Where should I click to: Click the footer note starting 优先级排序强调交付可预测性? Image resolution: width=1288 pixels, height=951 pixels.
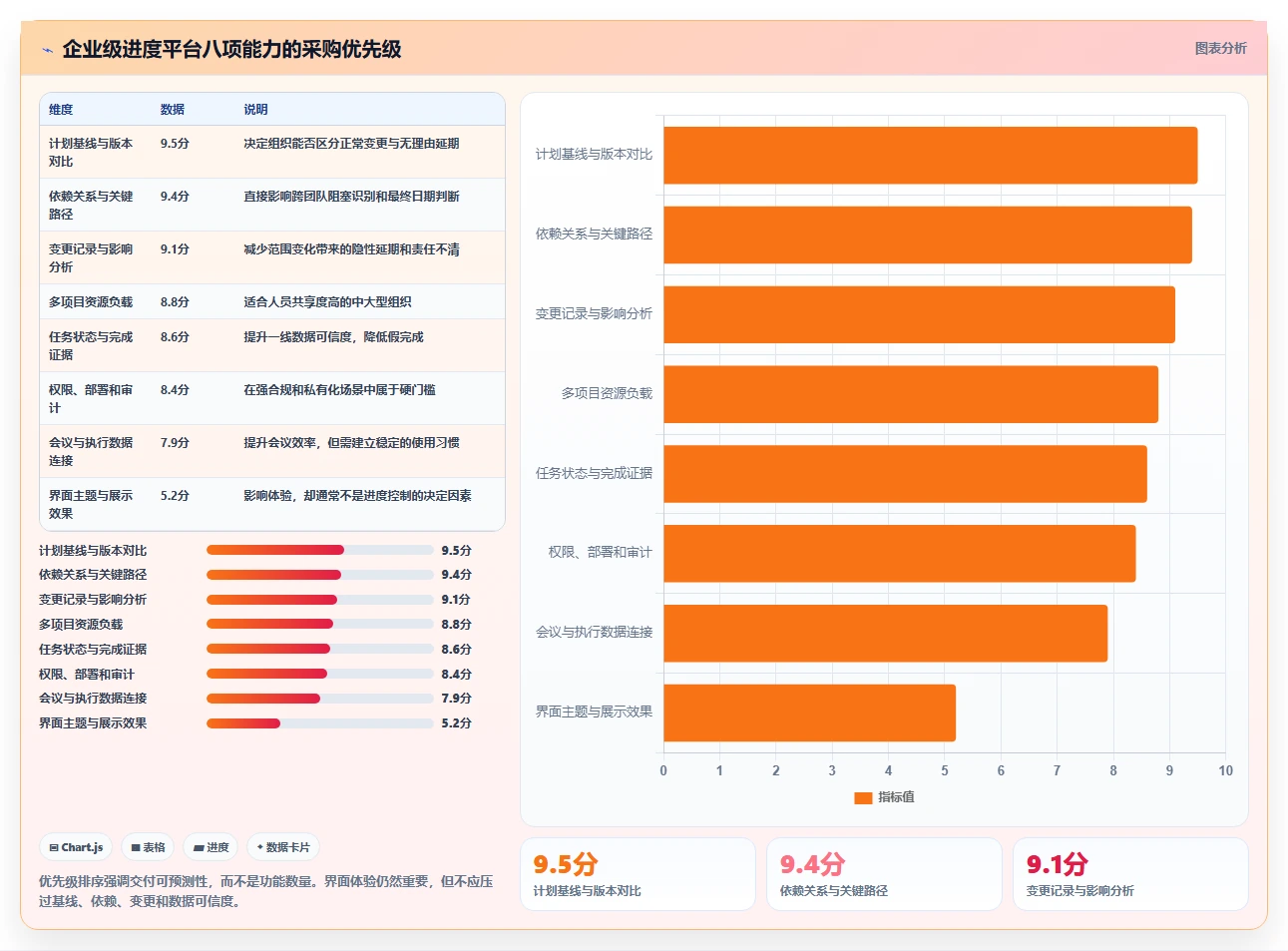265,891
